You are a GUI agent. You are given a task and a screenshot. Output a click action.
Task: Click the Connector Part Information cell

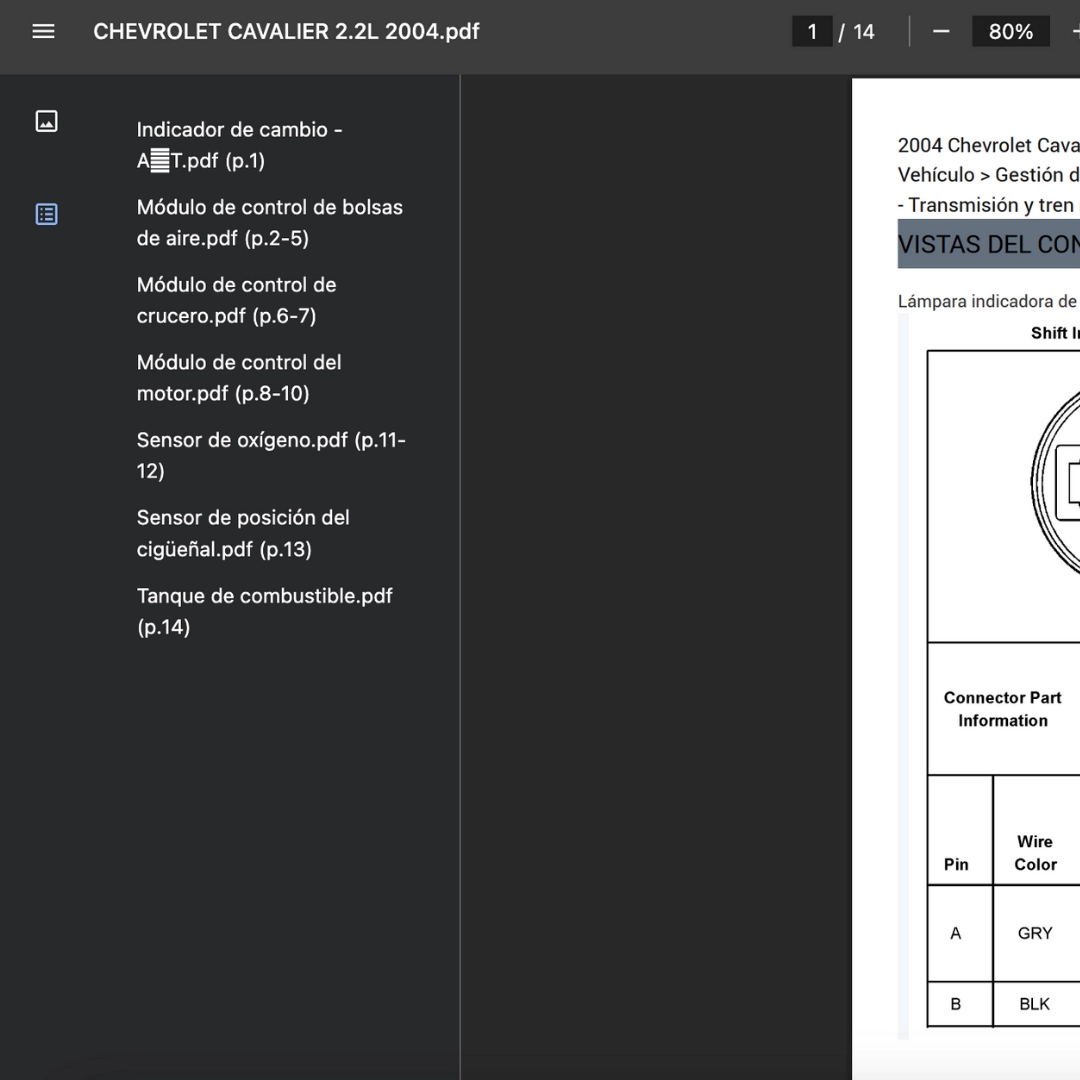(1002, 709)
